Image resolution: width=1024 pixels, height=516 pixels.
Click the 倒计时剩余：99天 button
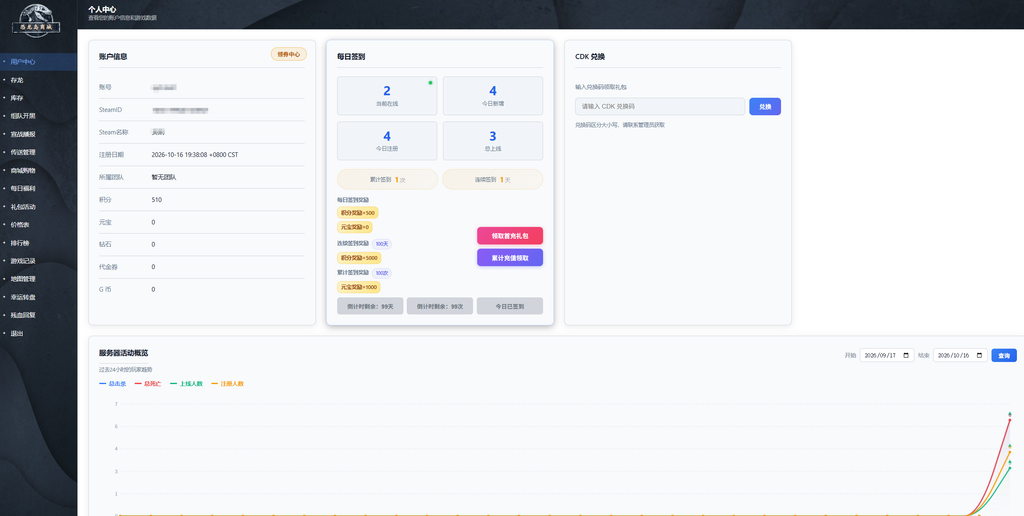click(x=370, y=306)
